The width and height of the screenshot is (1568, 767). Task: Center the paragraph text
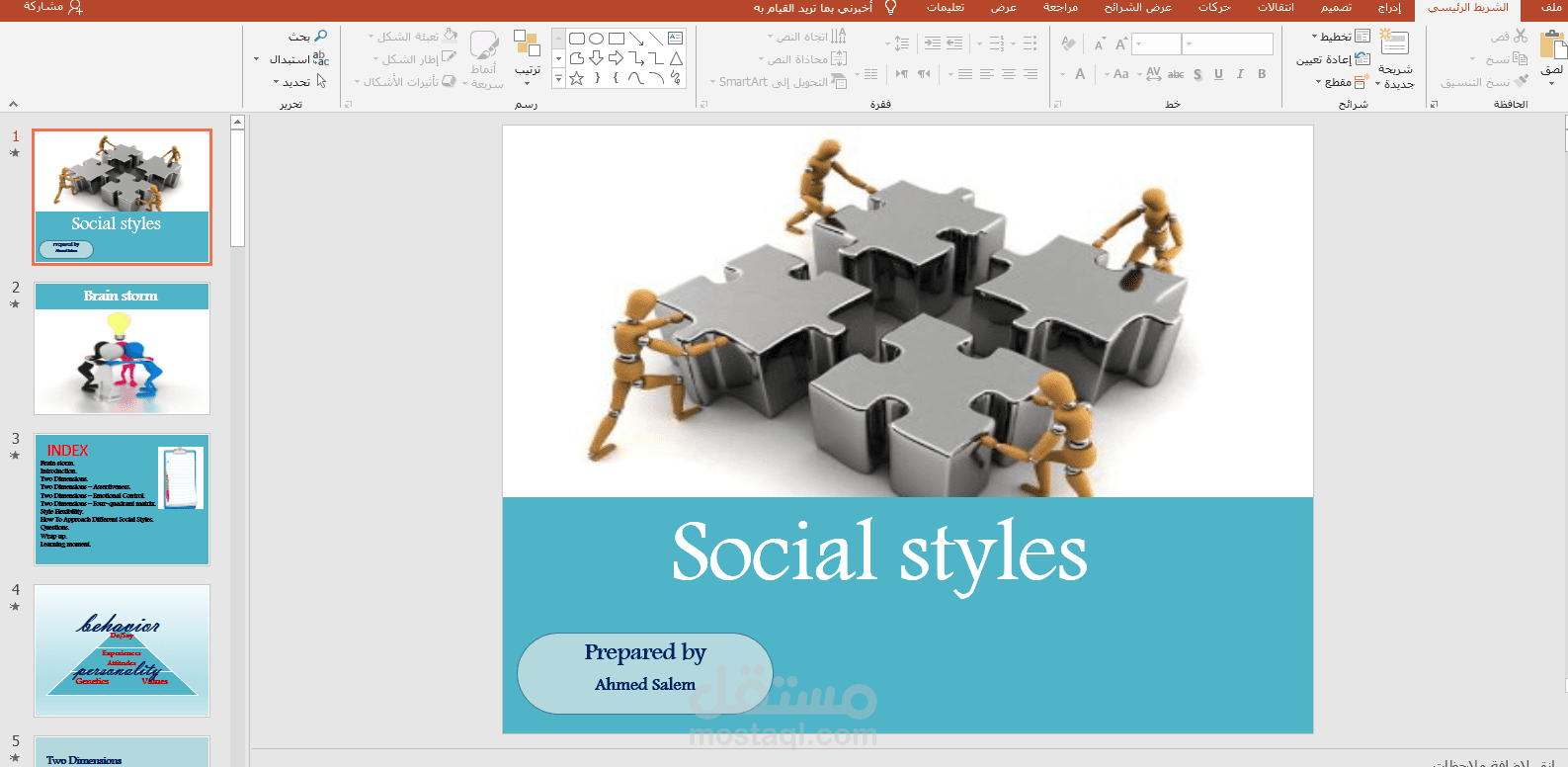click(x=1009, y=74)
